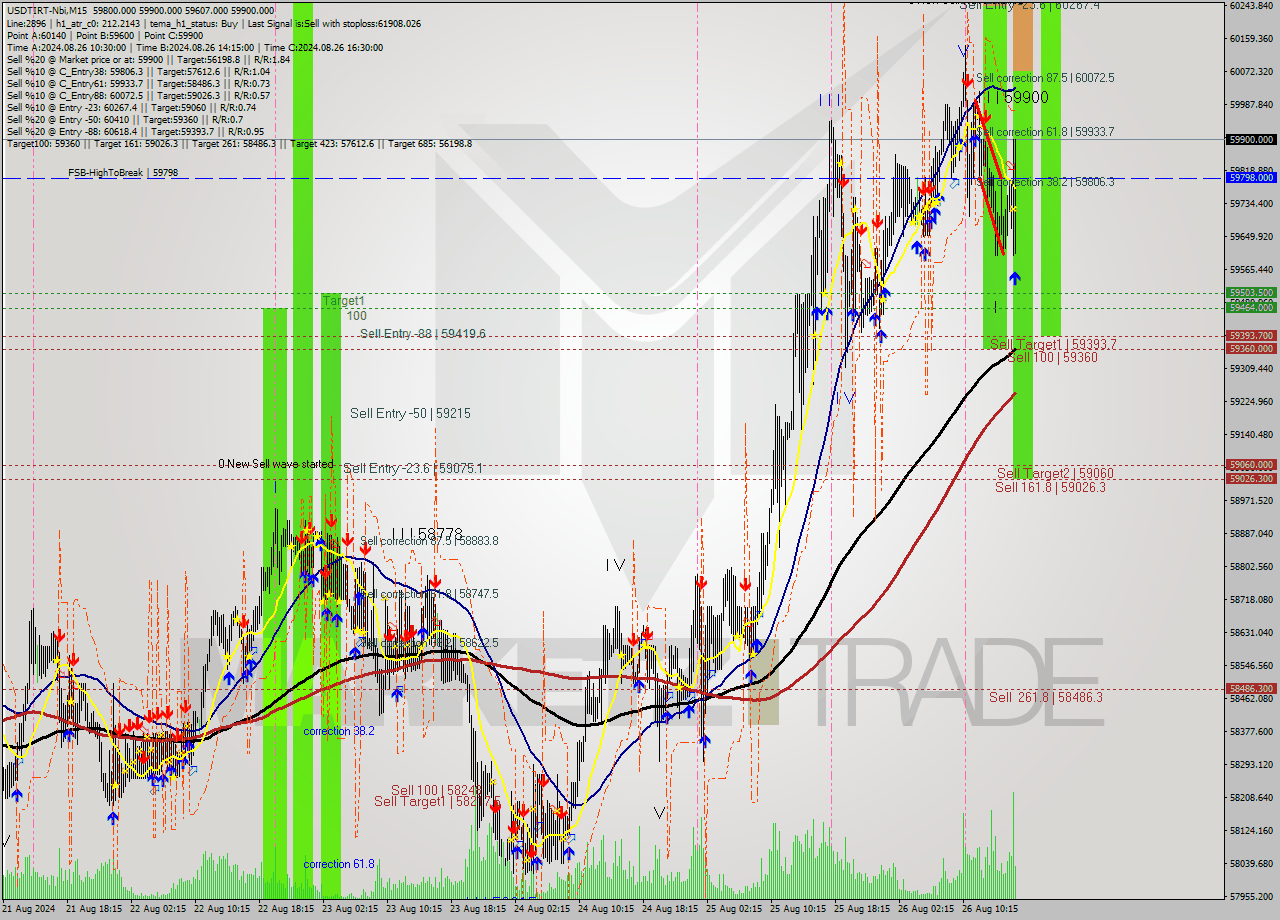Image resolution: width=1280 pixels, height=920 pixels.
Task: Click the 0 New Sell wave started label
Action: coord(276,464)
